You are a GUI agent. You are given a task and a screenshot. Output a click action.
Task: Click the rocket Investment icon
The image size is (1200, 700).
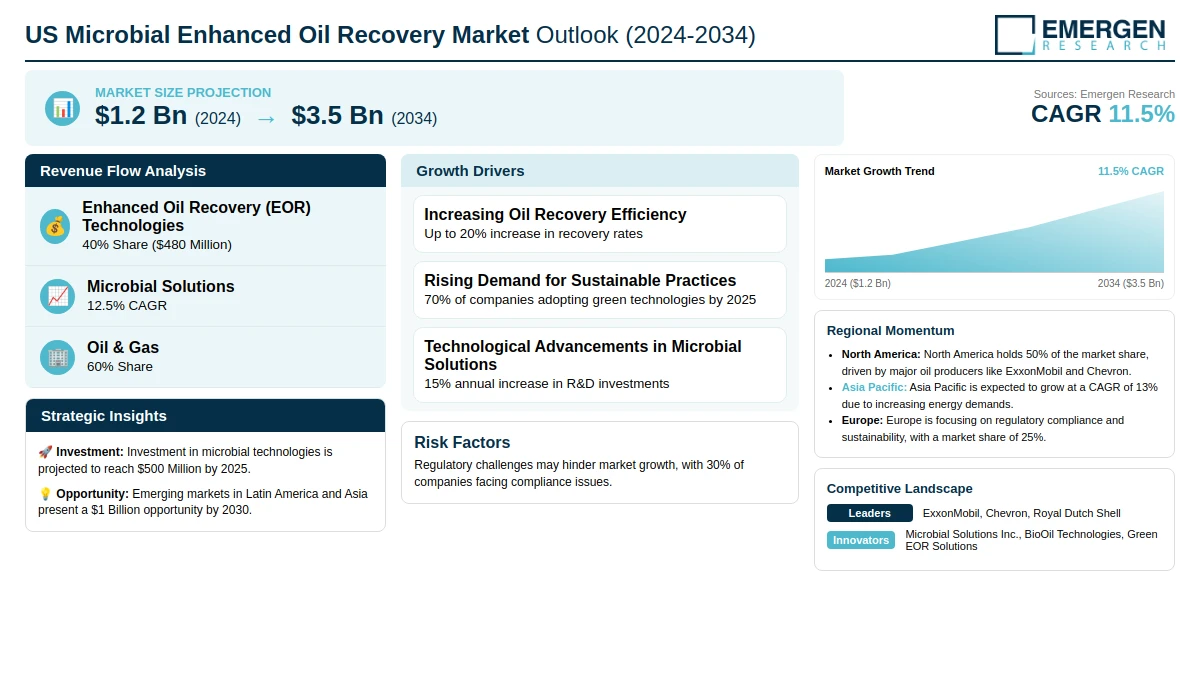(45, 452)
